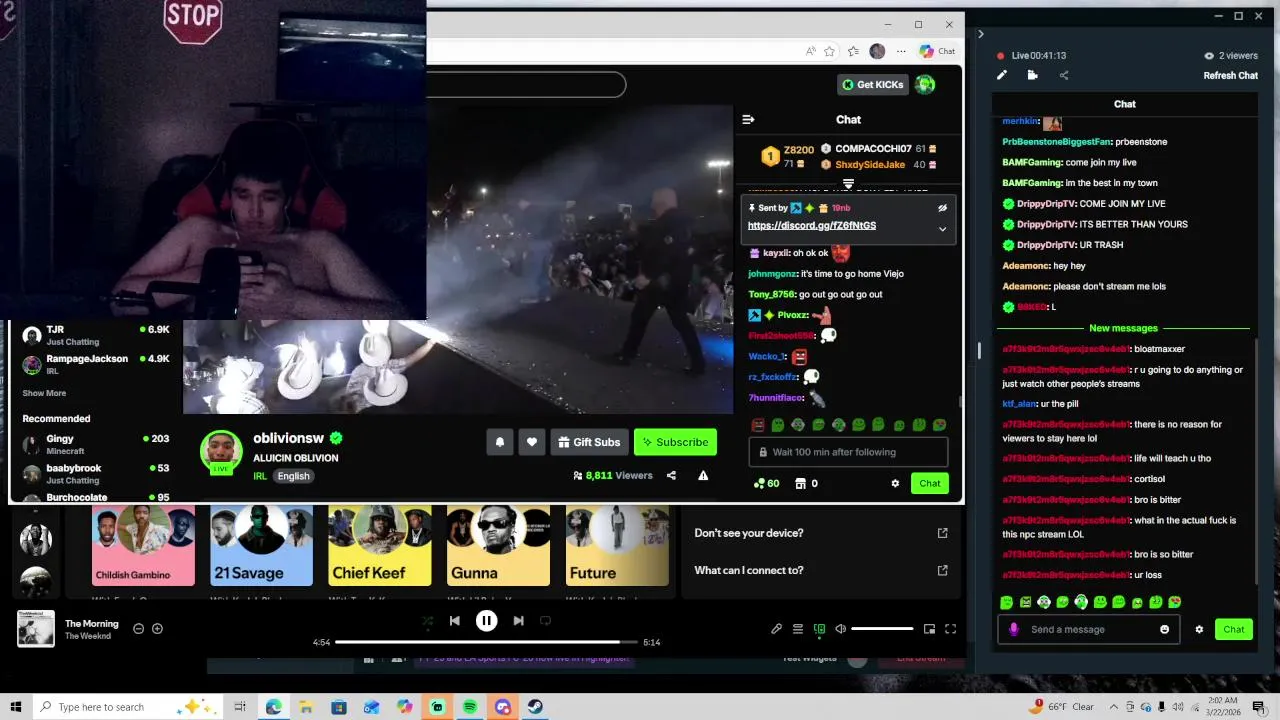Focus the Kick 'Wait 100 min after following' field
The image size is (1280, 720).
pos(848,452)
